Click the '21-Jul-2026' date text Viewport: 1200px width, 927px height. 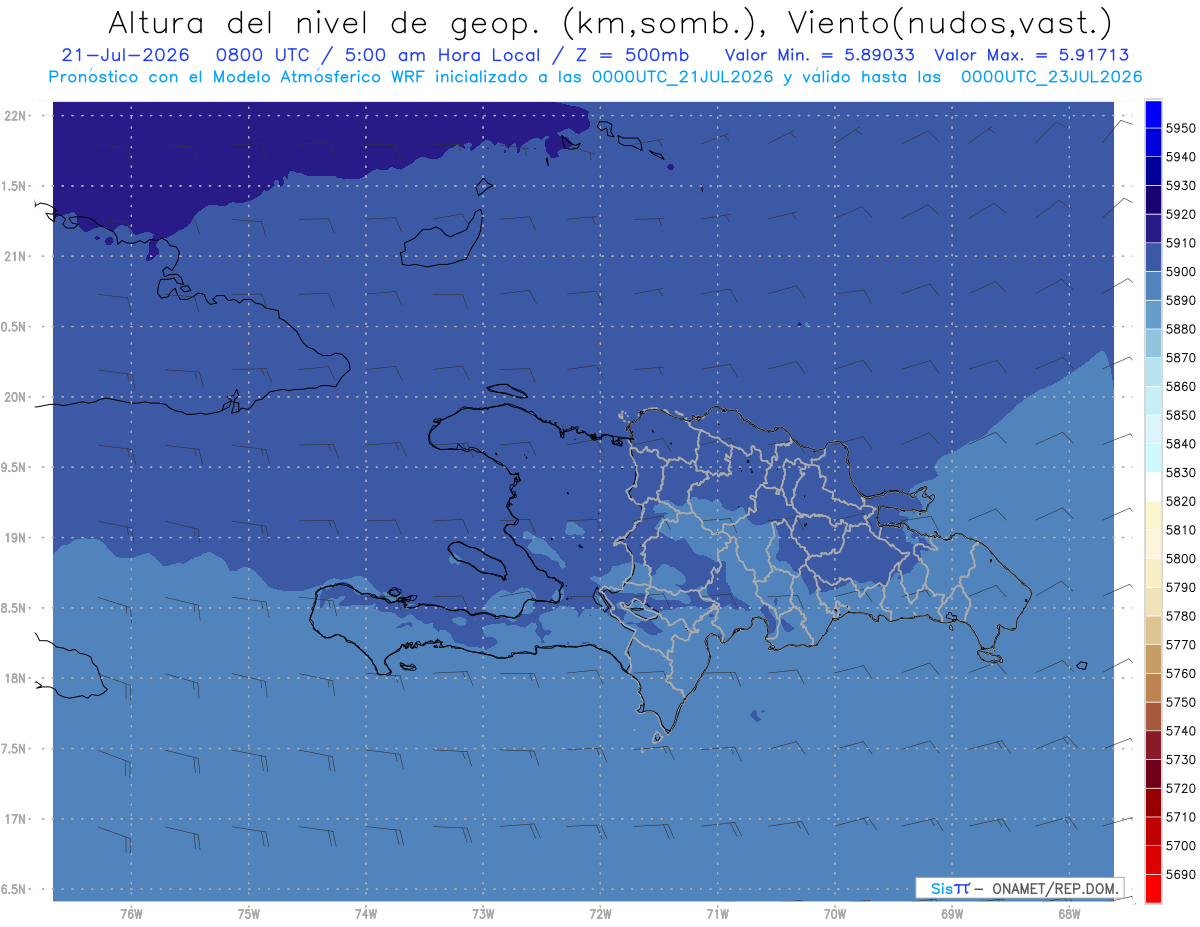coord(125,55)
